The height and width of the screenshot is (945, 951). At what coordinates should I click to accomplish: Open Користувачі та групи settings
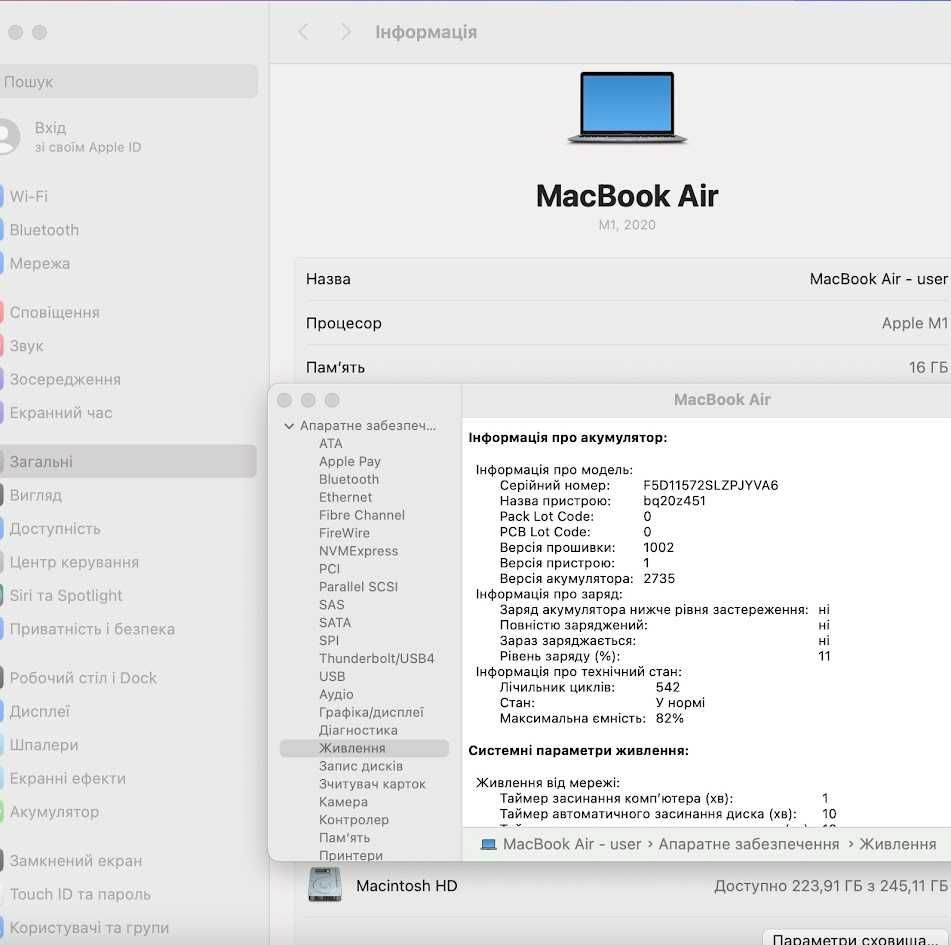(x=89, y=927)
